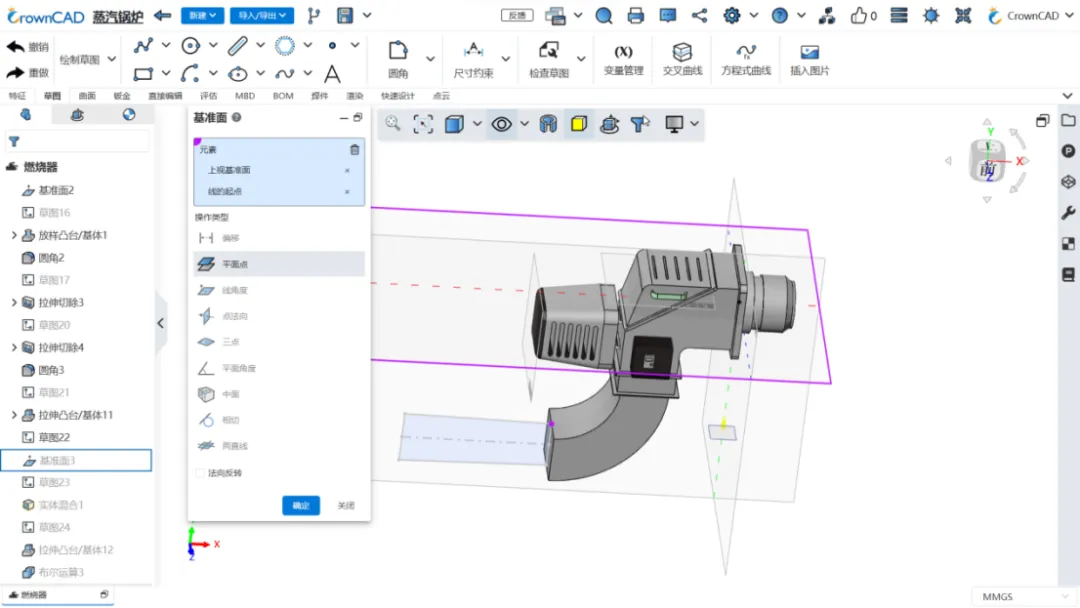Click the selection filter funnel icon
The height and width of the screenshot is (608, 1080).
640,124
